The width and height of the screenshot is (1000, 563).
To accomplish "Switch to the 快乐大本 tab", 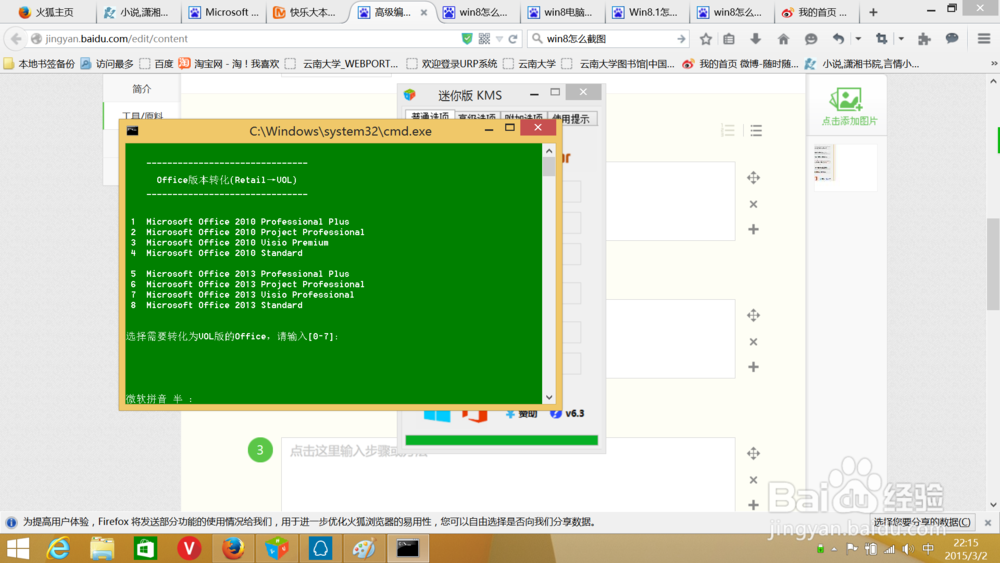I will click(308, 12).
